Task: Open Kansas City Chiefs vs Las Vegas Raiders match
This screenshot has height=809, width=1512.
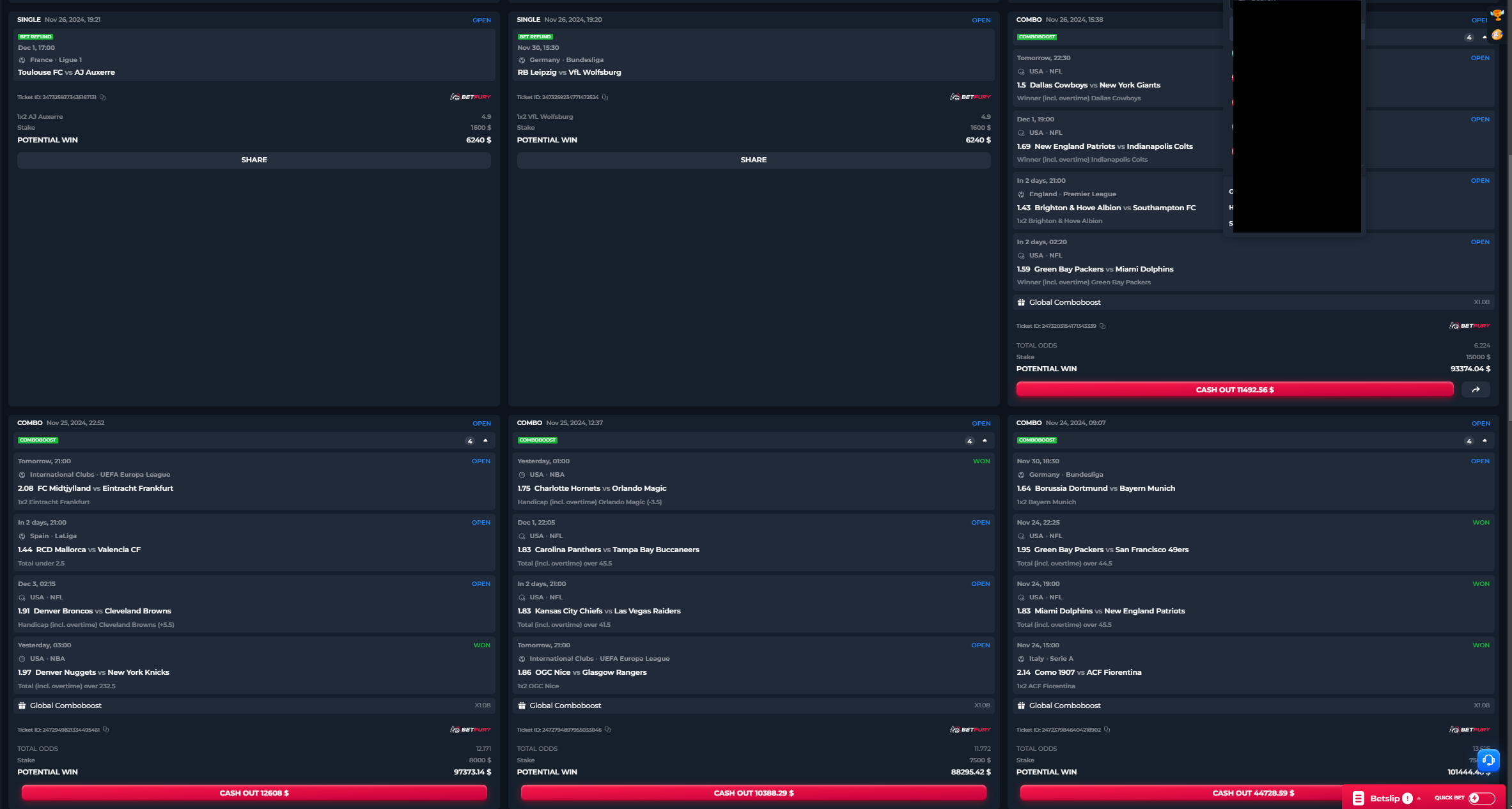Action: click(x=608, y=611)
